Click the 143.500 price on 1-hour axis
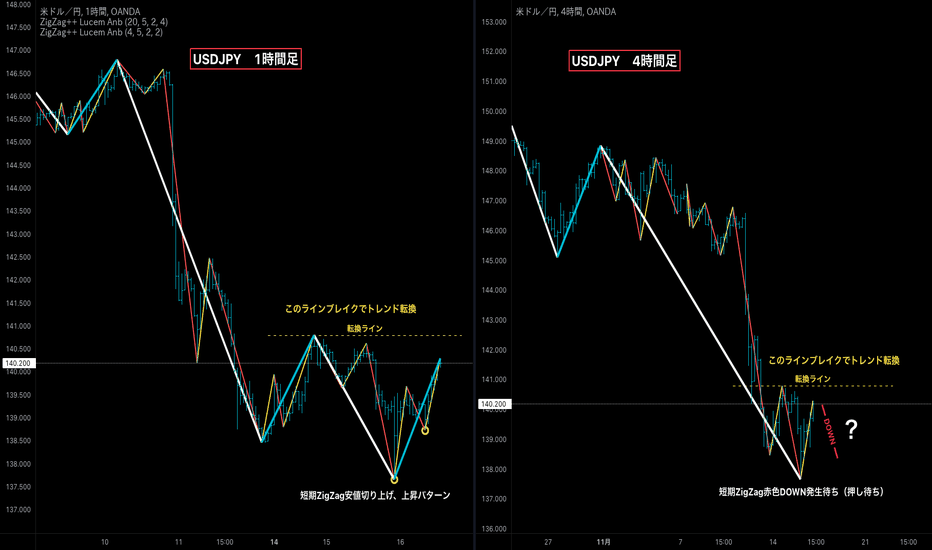Screen dimensions: 932x550 tap(18, 211)
